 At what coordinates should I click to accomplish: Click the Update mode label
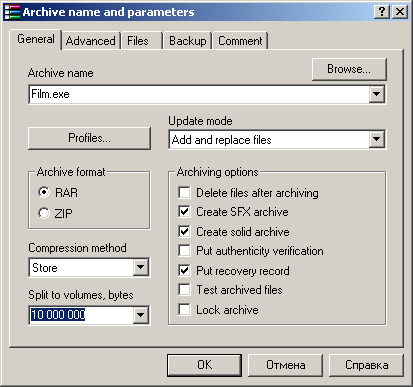click(x=200, y=121)
